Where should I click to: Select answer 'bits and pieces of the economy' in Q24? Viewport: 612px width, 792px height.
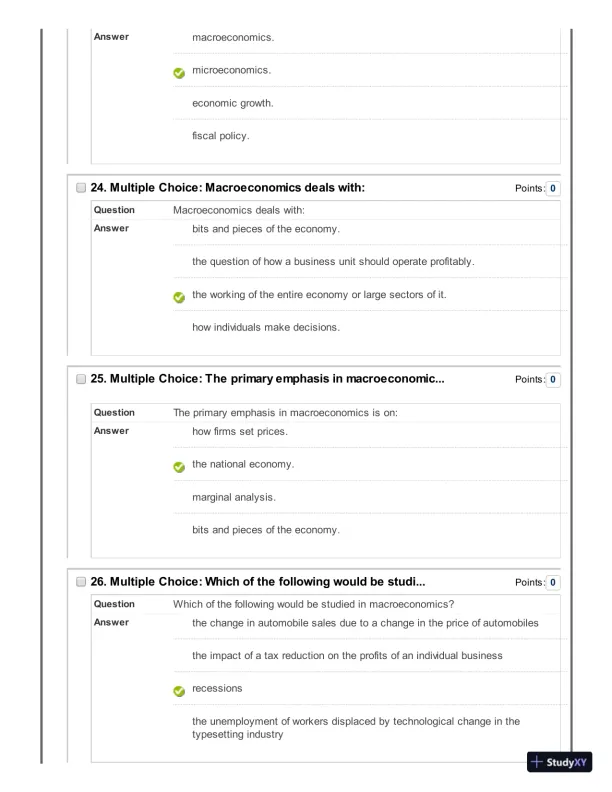[265, 229]
